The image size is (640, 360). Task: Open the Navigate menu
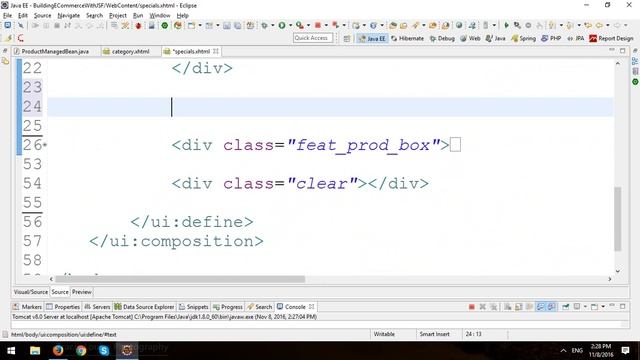[69, 16]
